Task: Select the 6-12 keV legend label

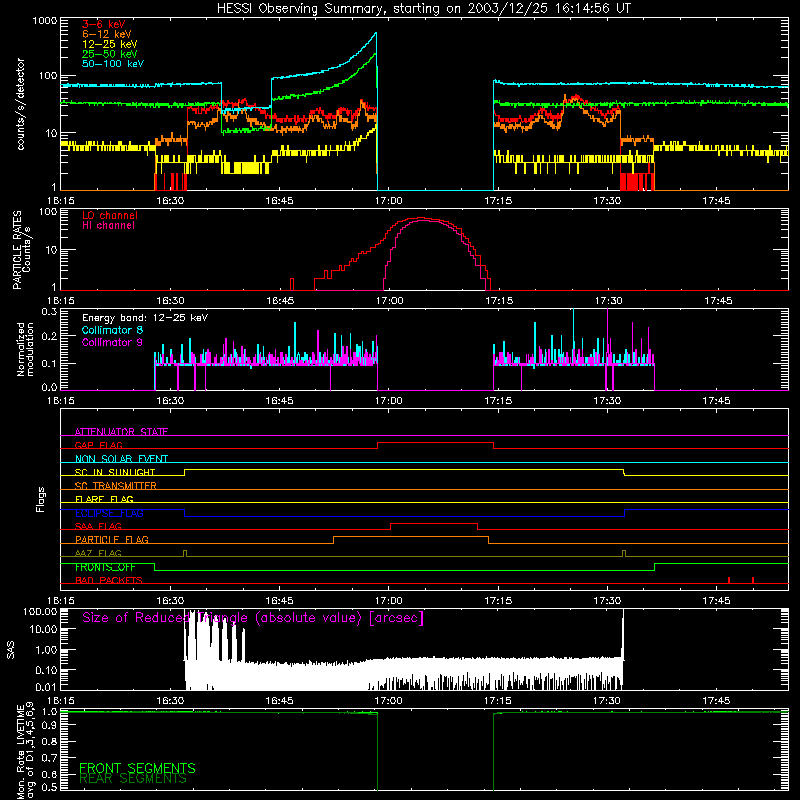Action: (107, 34)
